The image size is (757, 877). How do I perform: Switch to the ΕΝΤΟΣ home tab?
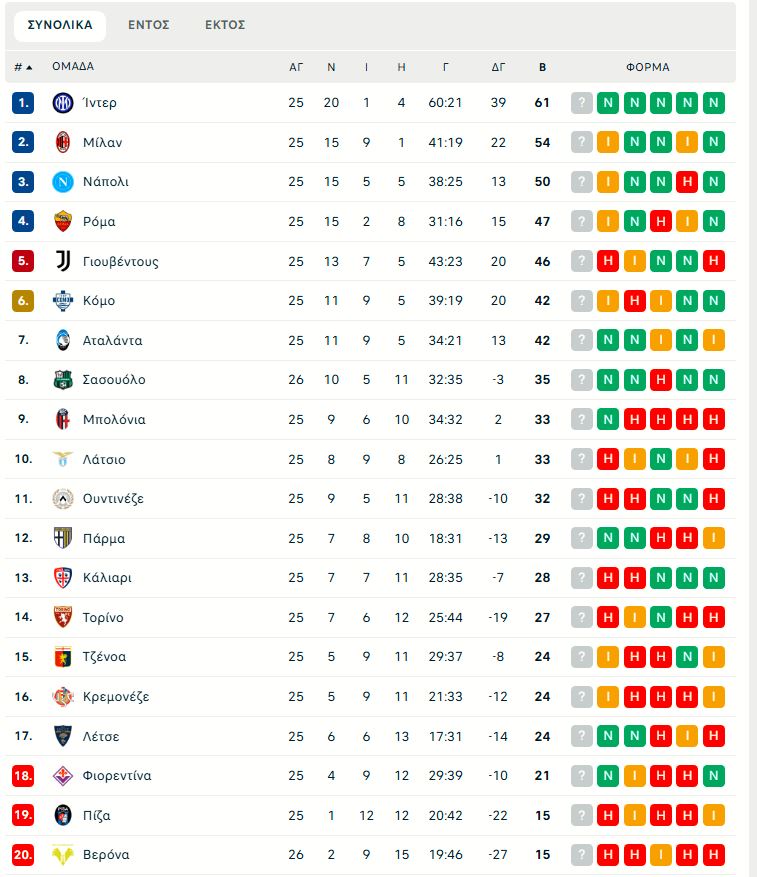(148, 25)
